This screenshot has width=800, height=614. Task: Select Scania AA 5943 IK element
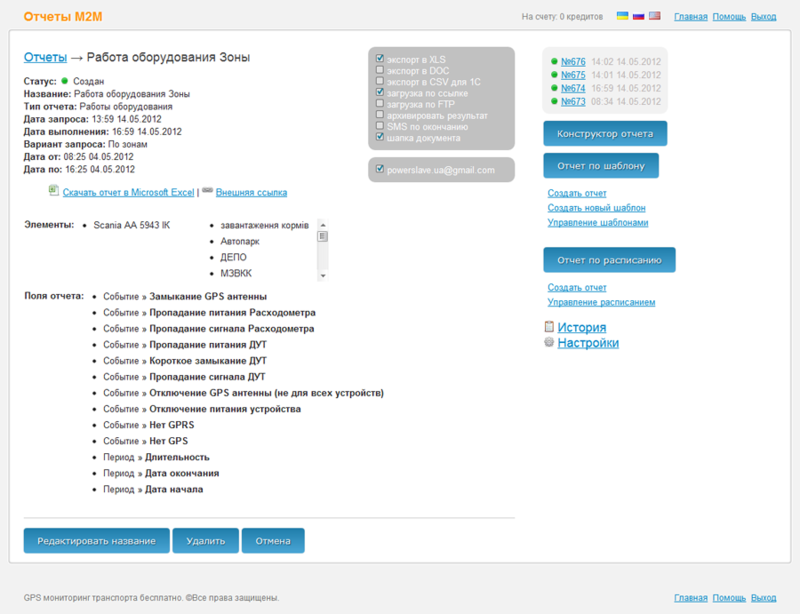pos(132,225)
